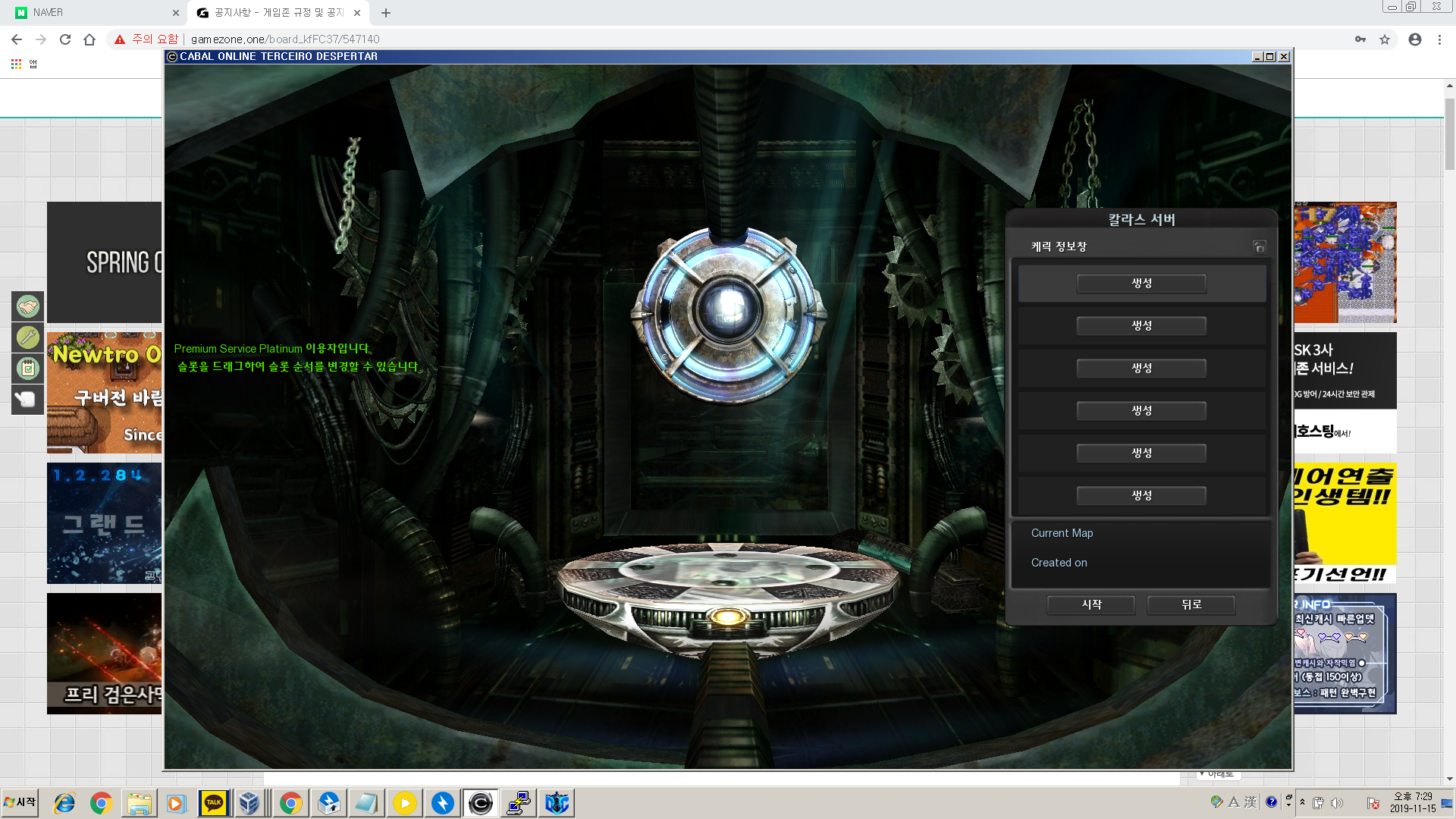Open a new browser tab
Image resolution: width=1456 pixels, height=819 pixels.
(x=386, y=12)
